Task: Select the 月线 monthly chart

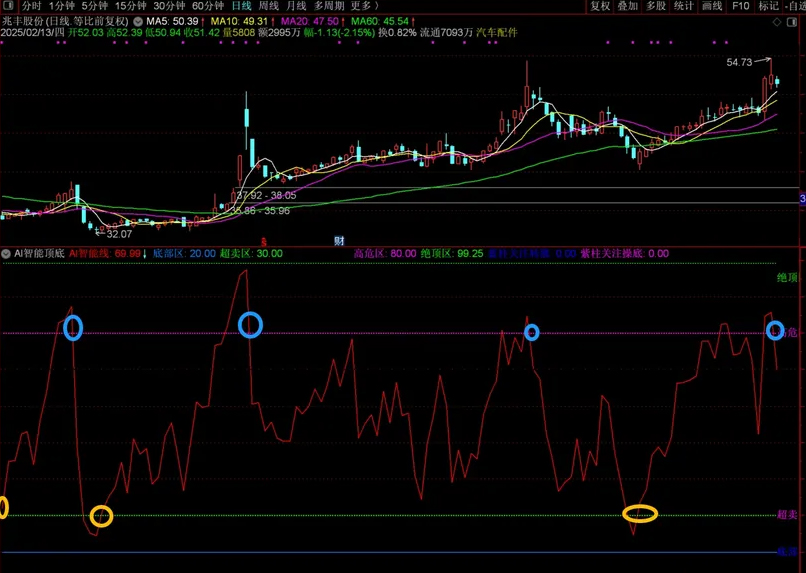Action: pos(296,6)
